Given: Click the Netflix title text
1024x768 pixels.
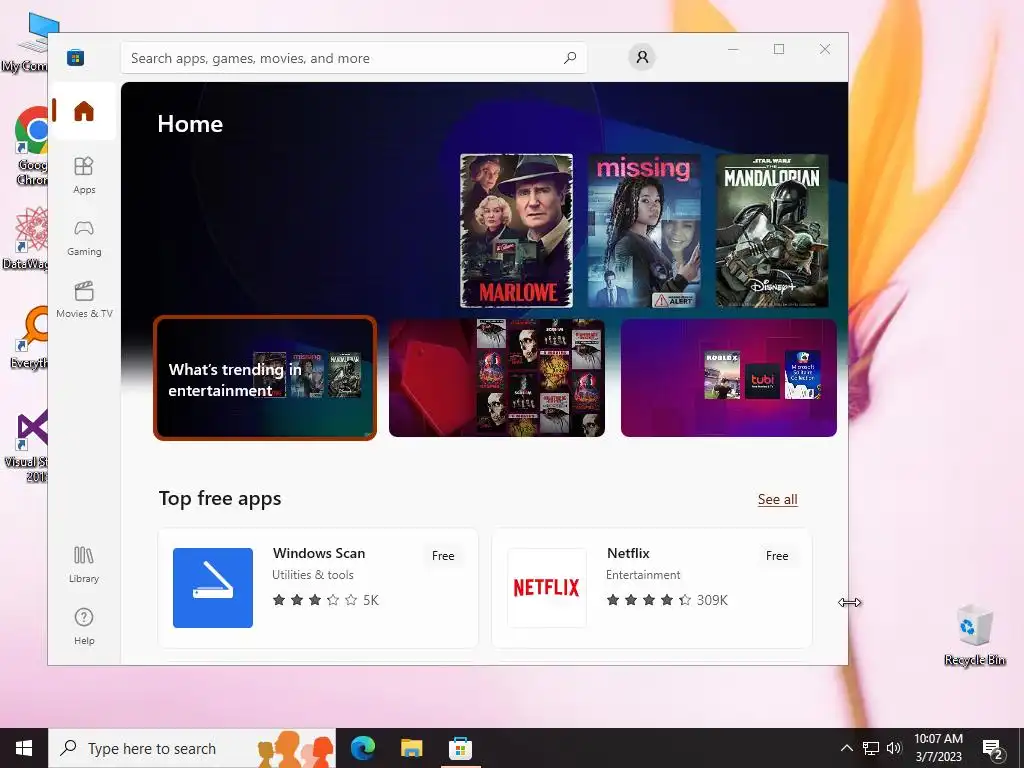Looking at the screenshot, I should coord(628,553).
